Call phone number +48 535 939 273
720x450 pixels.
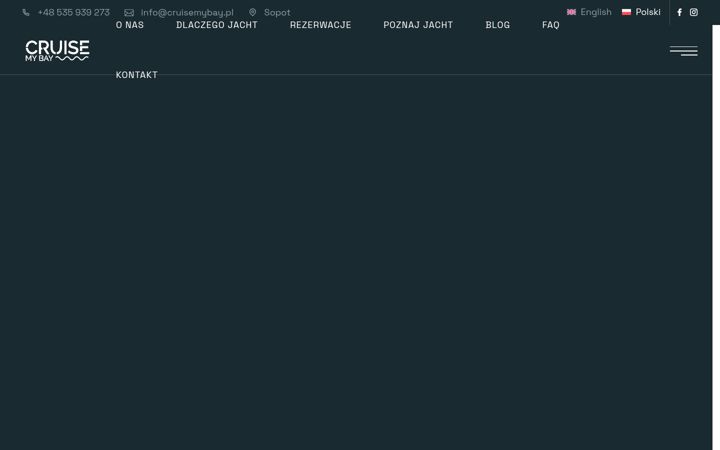(73, 12)
